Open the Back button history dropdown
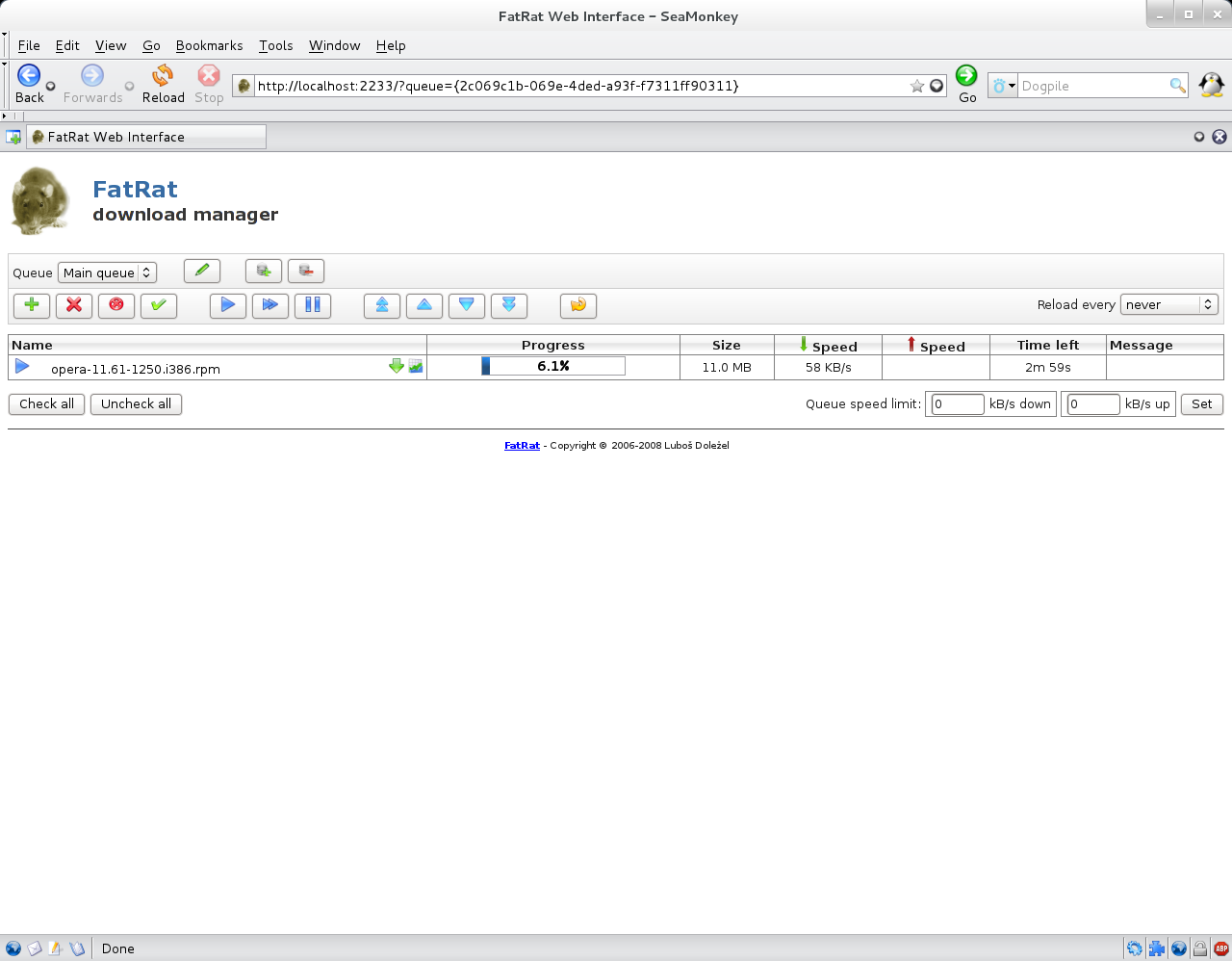The image size is (1232, 961). click(x=51, y=87)
